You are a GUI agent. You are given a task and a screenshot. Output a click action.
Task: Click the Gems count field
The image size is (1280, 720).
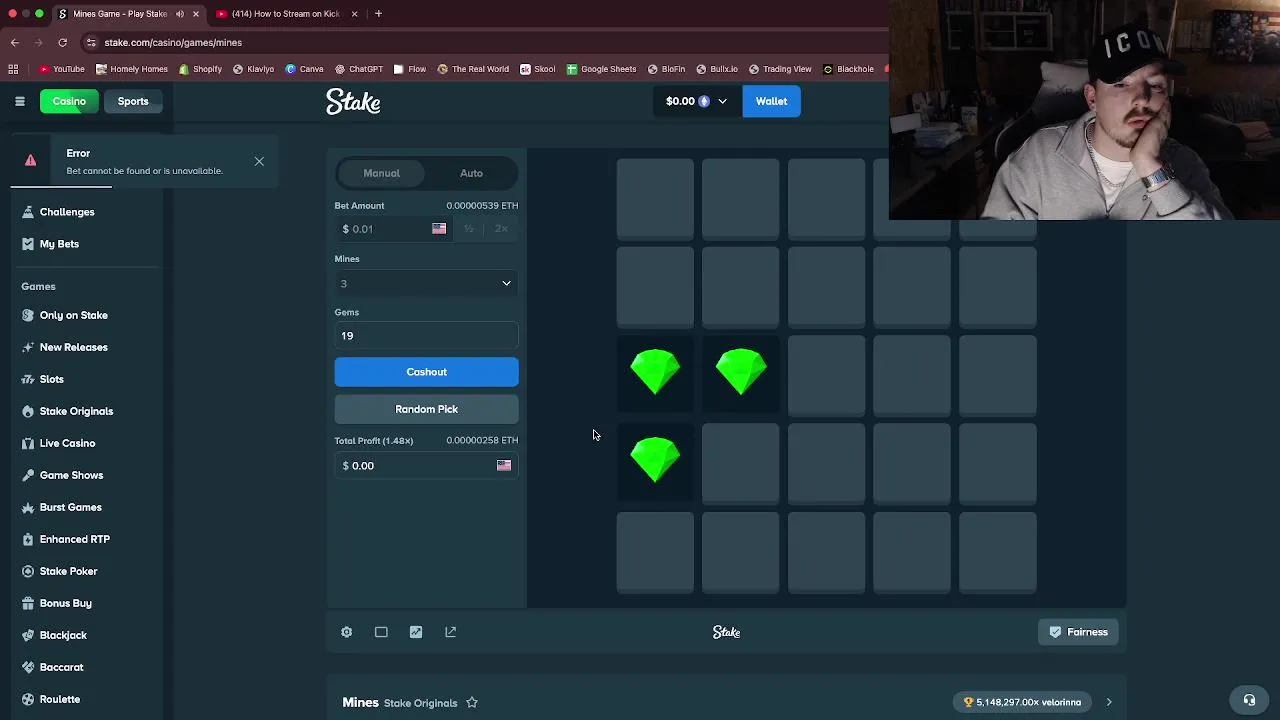coord(426,336)
